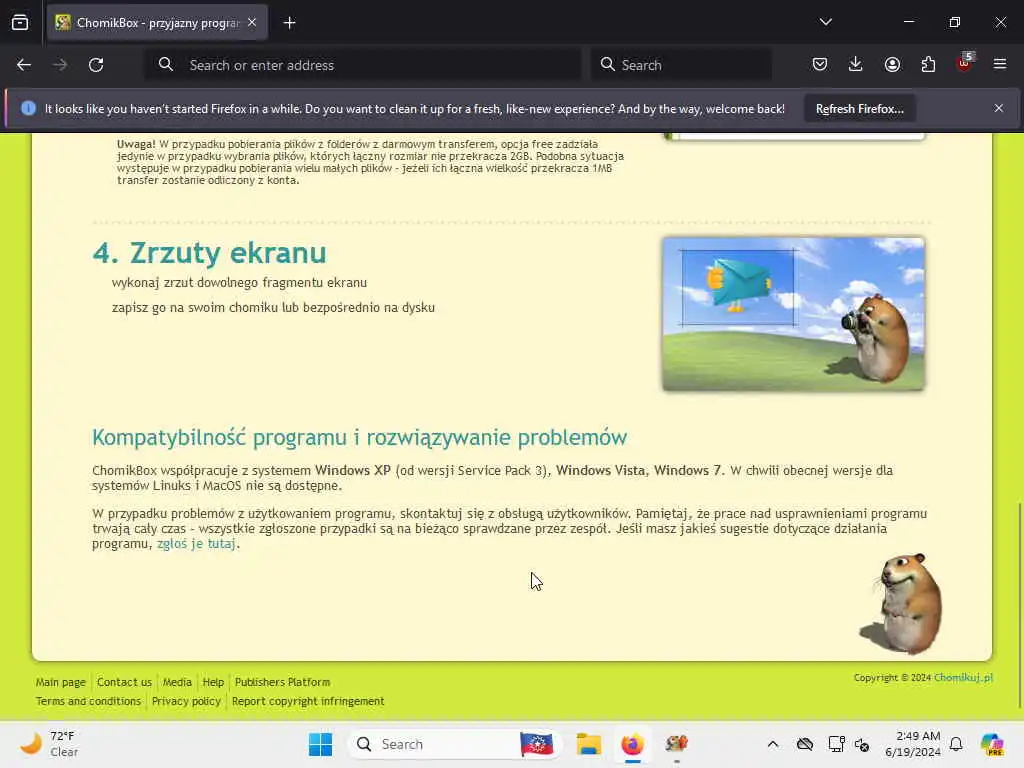Screen dimensions: 1024x768
Task: Click the muted volume tray icon
Action: click(x=862, y=744)
